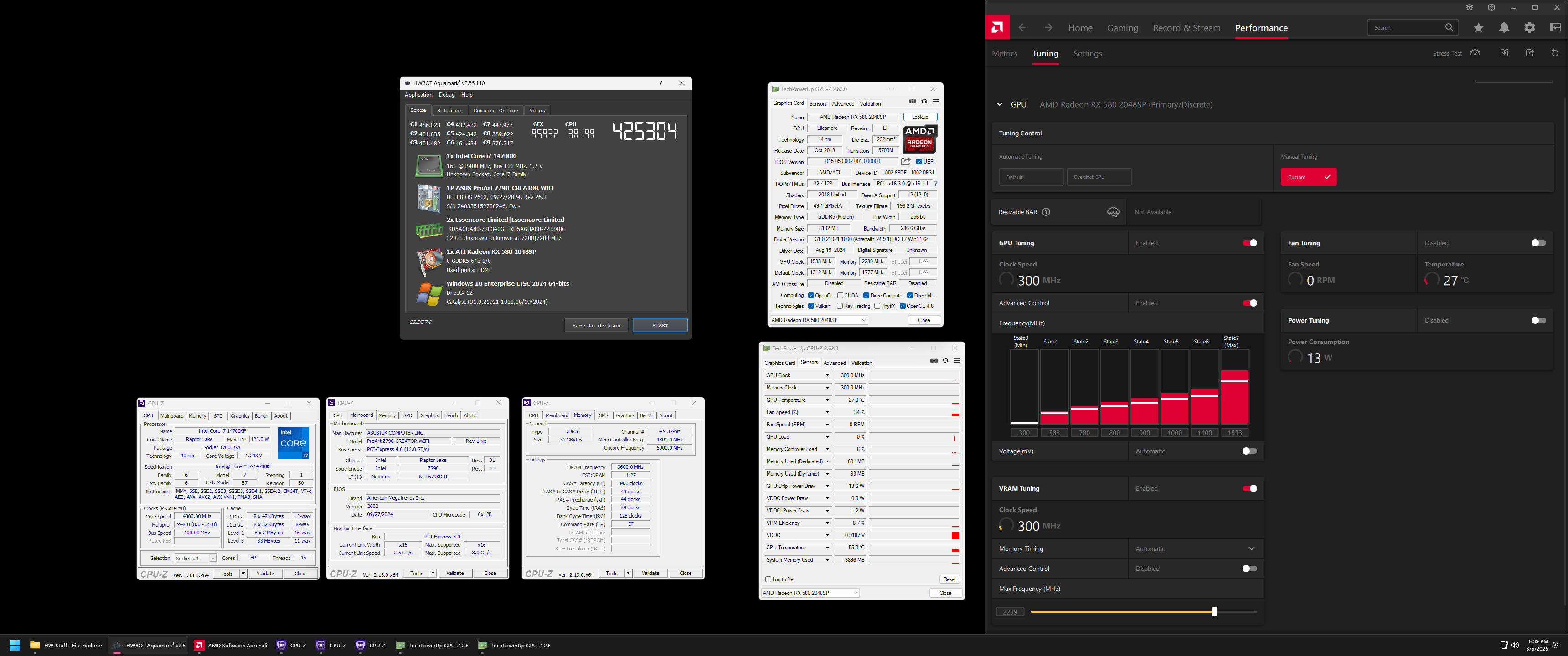Click the load tuning profile icon
The image size is (1568, 656).
click(x=1504, y=53)
